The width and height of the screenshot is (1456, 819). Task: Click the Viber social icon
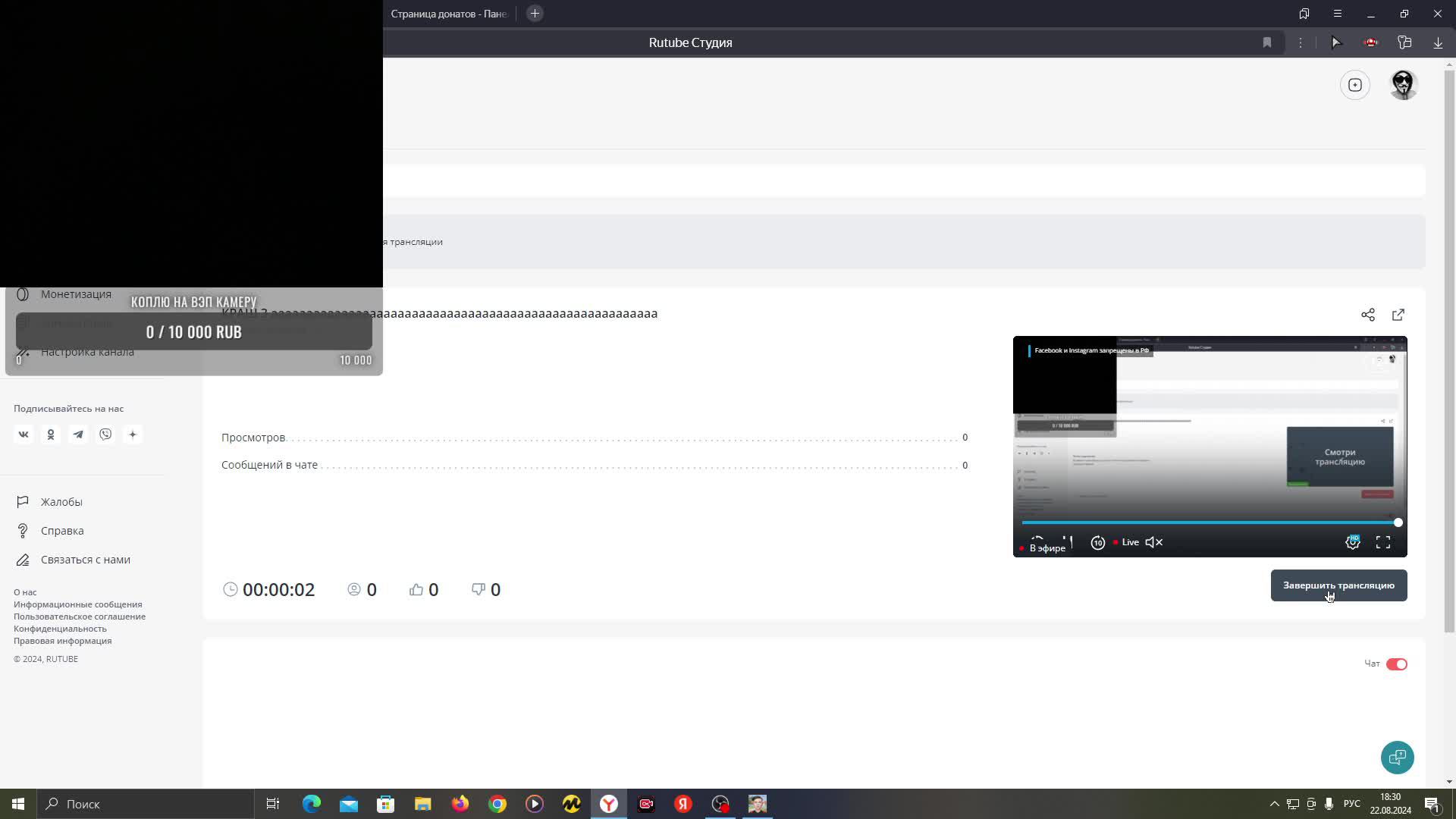click(105, 435)
